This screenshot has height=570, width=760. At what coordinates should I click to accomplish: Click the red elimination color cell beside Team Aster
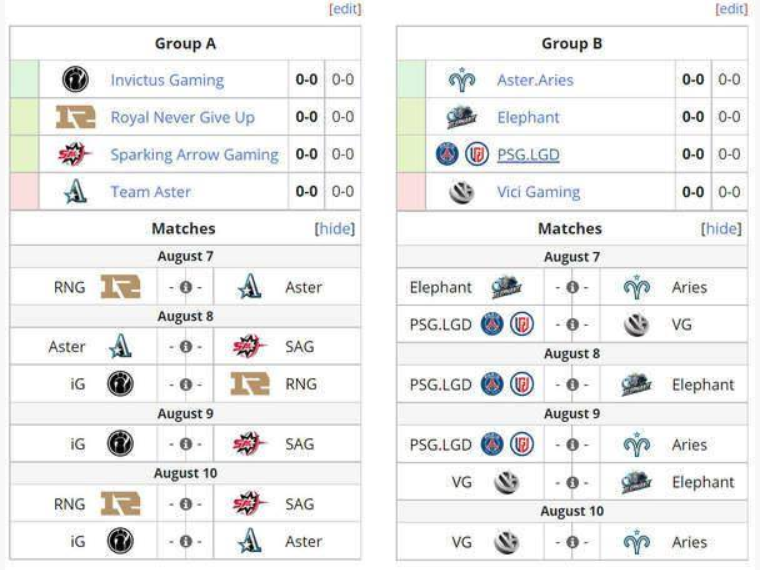click(24, 191)
